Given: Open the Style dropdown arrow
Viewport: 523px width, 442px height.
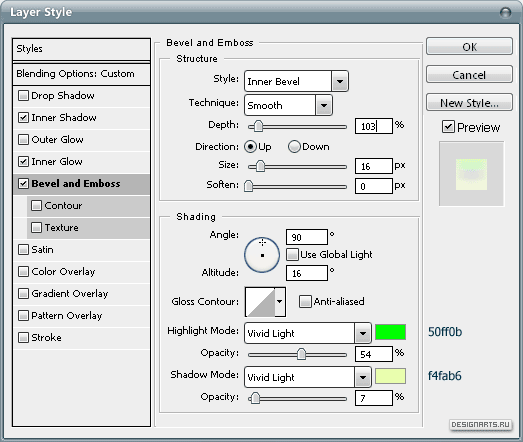Looking at the screenshot, I should point(340,81).
